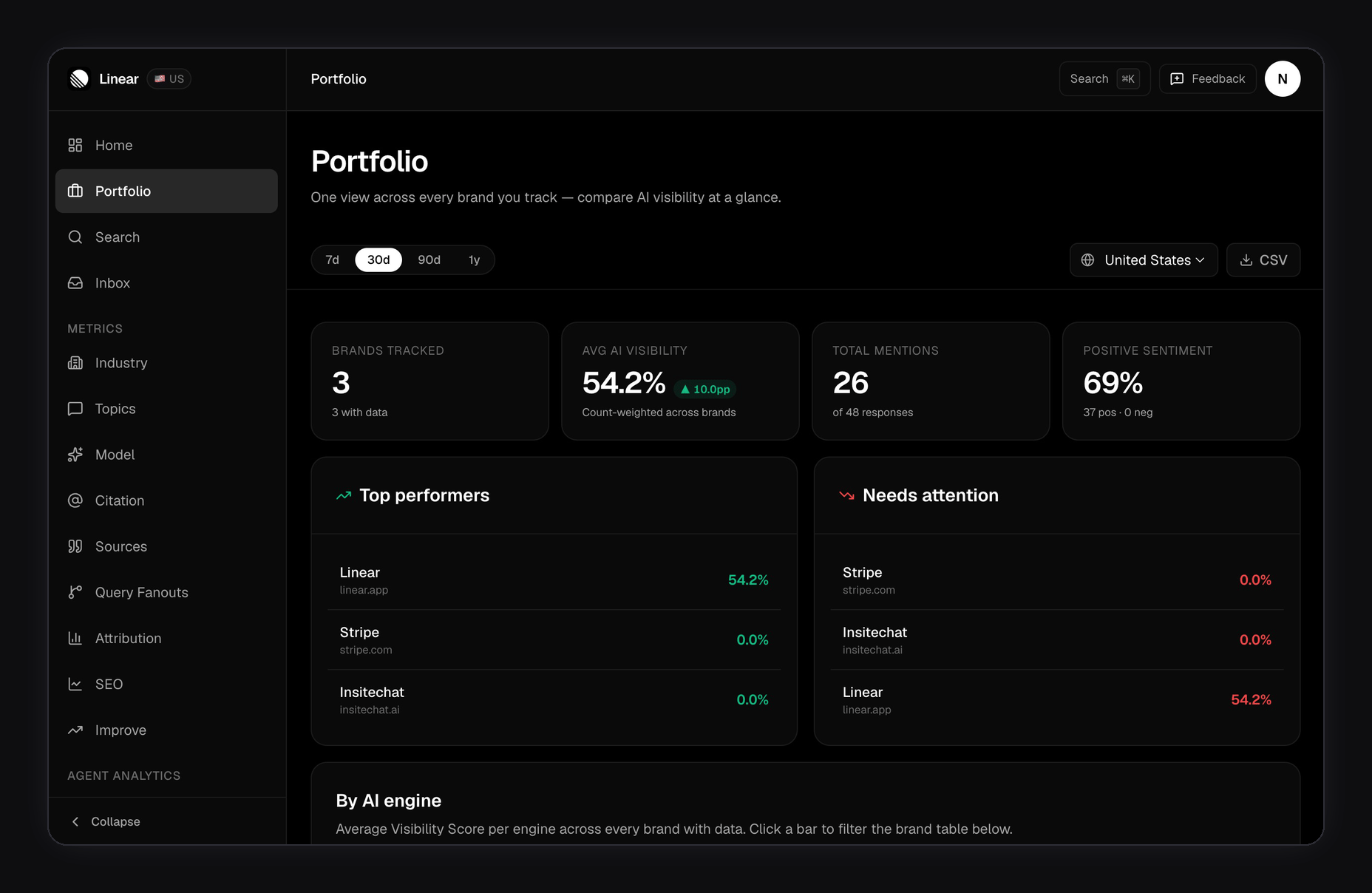The image size is (1372, 893).
Task: Click the globe icon beside United States
Action: coord(1087,259)
